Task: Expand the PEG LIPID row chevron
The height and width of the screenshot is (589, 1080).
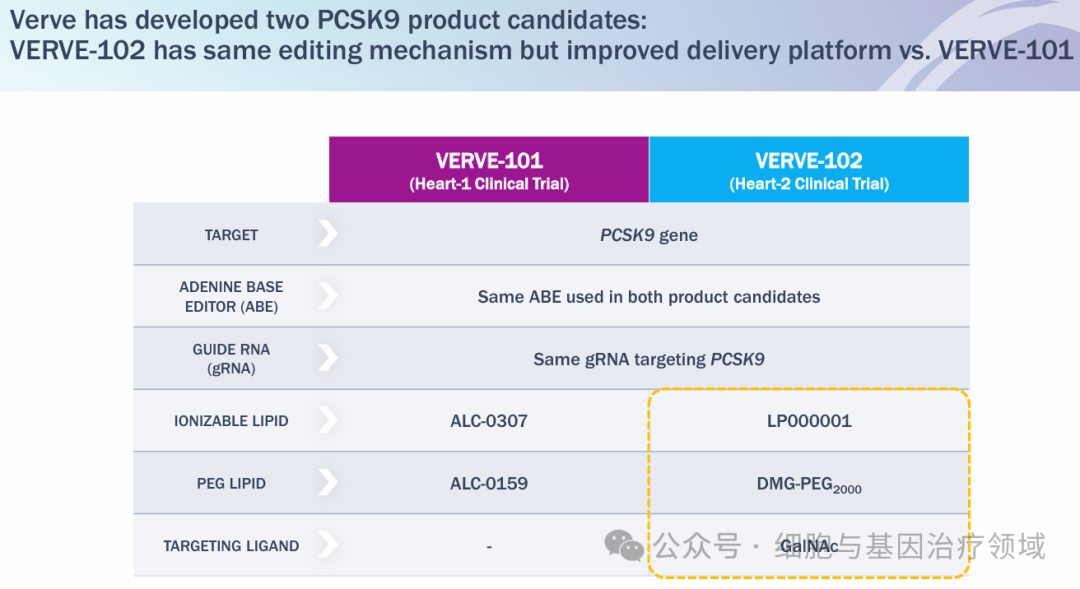Action: 327,483
